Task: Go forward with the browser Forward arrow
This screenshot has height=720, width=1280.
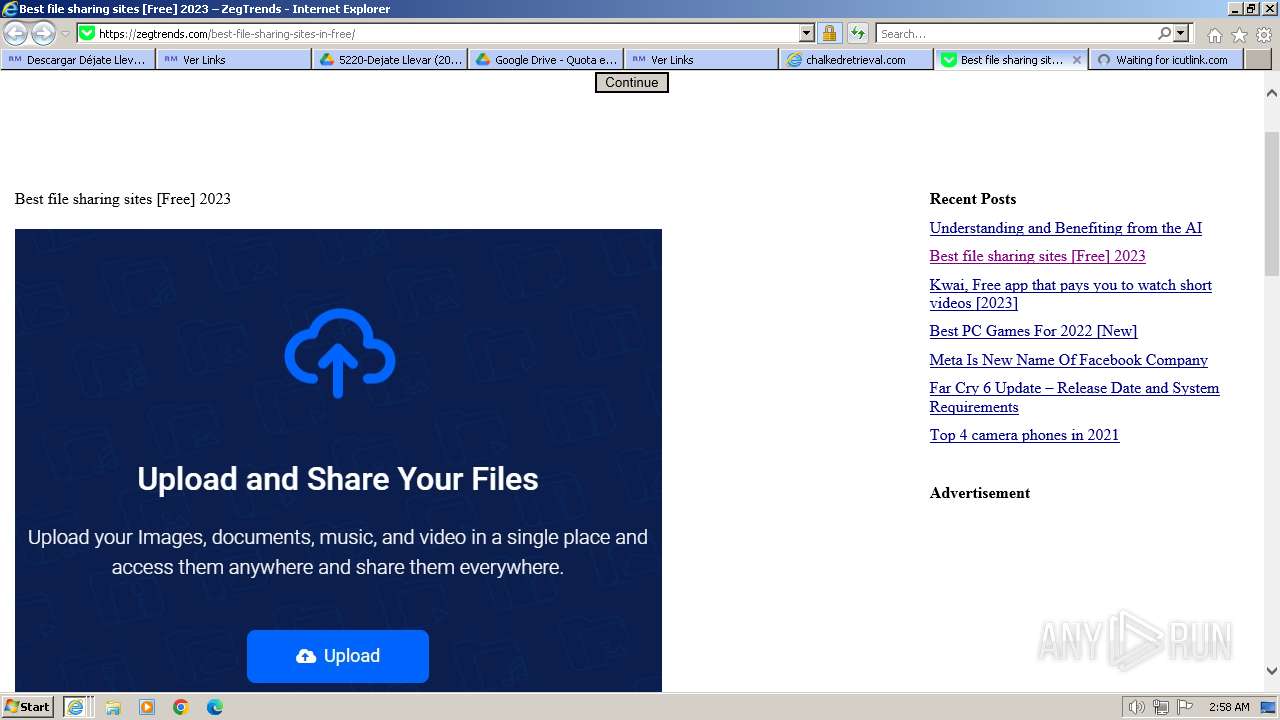Action: 43,33
